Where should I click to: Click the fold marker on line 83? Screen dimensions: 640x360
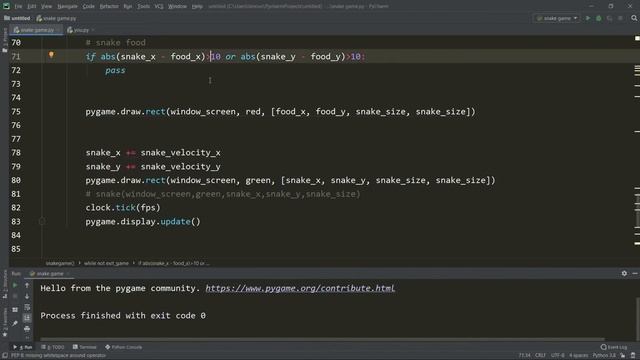(42, 222)
